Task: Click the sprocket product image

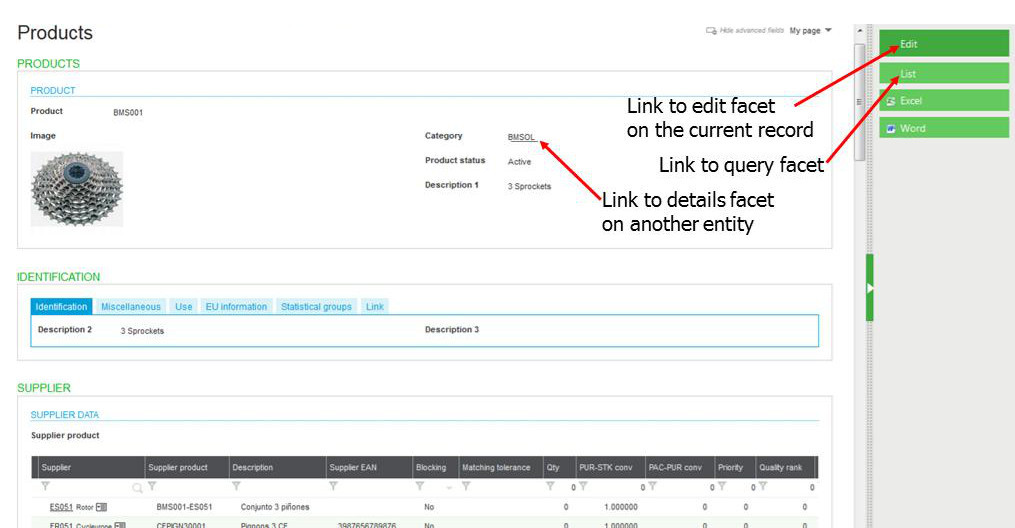Action: (x=77, y=189)
